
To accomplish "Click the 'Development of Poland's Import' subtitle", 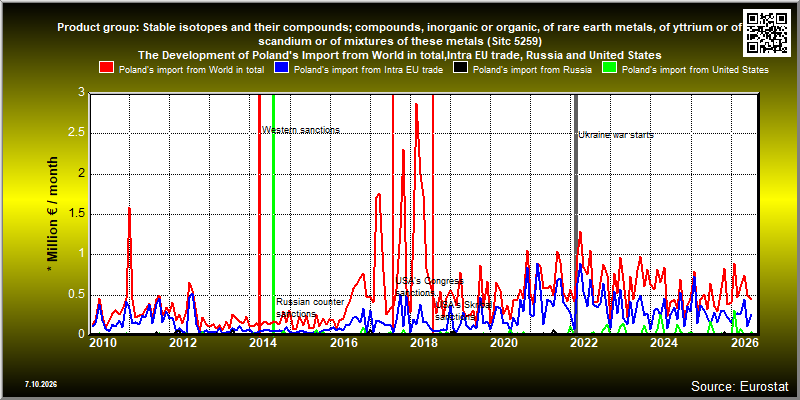I will (x=399, y=55).
